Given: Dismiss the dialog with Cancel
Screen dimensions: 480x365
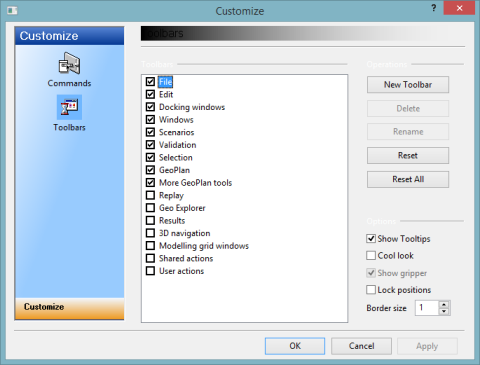Looking at the screenshot, I should (x=361, y=346).
